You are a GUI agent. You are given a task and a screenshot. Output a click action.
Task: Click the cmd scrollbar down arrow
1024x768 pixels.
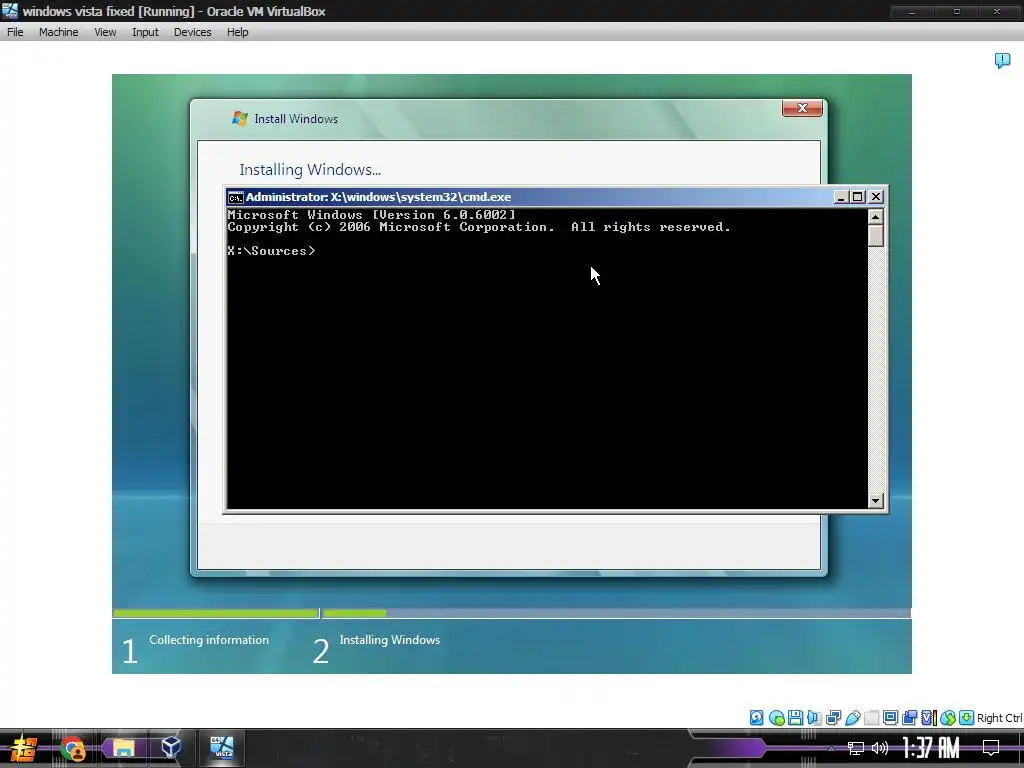click(x=876, y=501)
